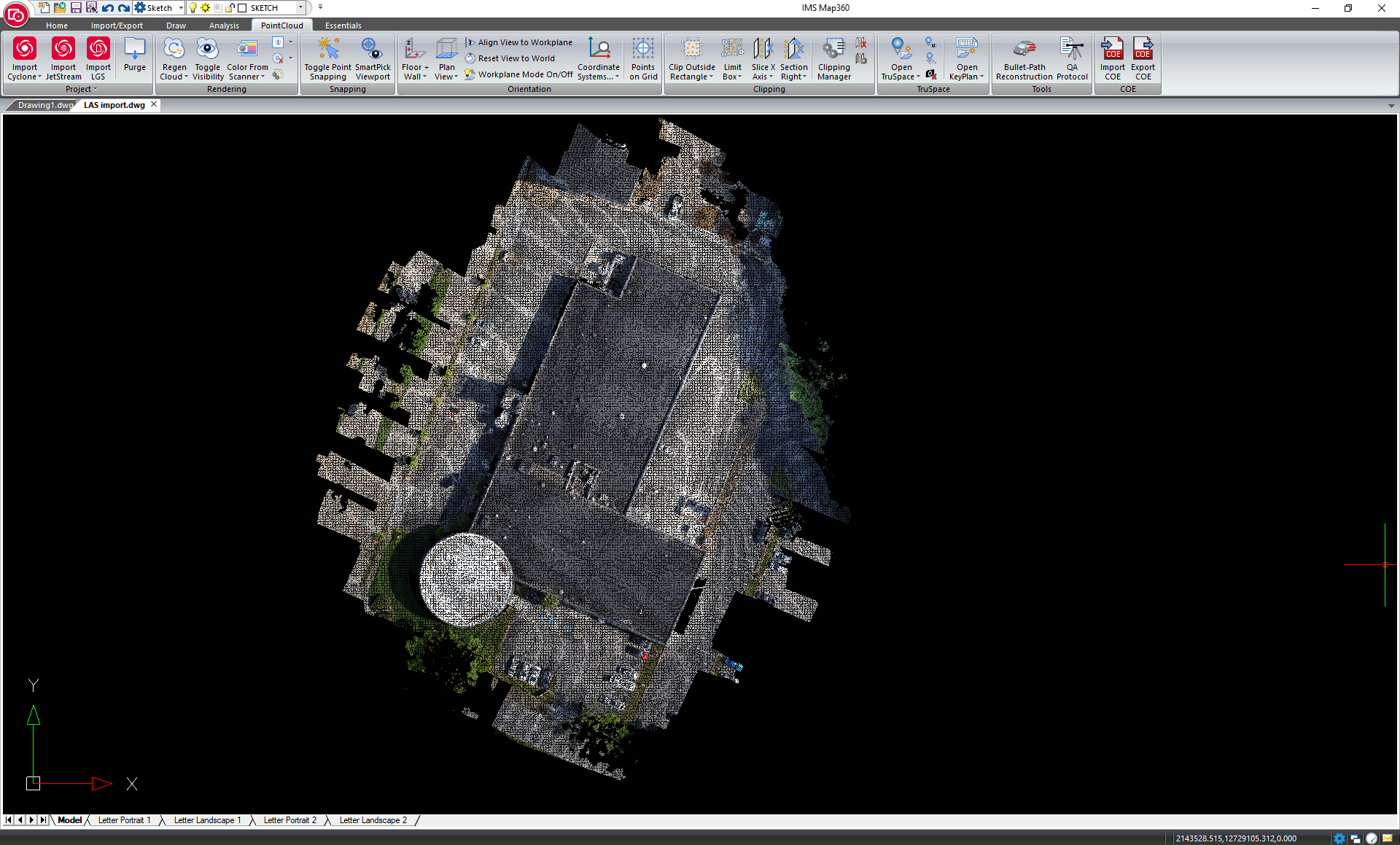Expand the Import Cyclone dropdown
This screenshot has width=1400, height=845.
(x=39, y=77)
